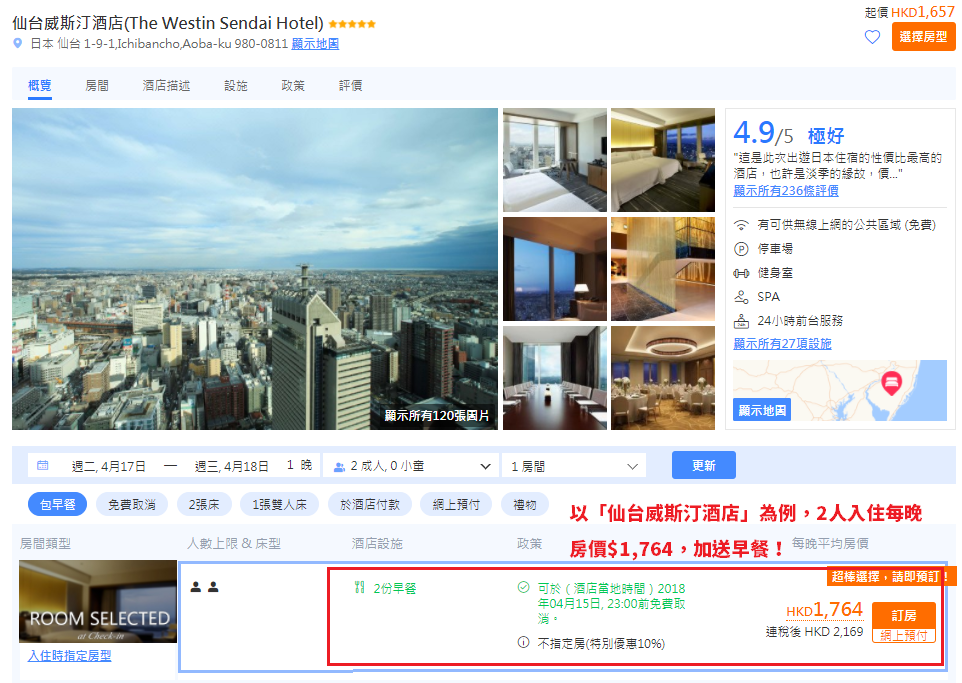The image size is (962, 683).
Task: Toggle the 1張雙人床 filter chip
Action: [x=279, y=504]
